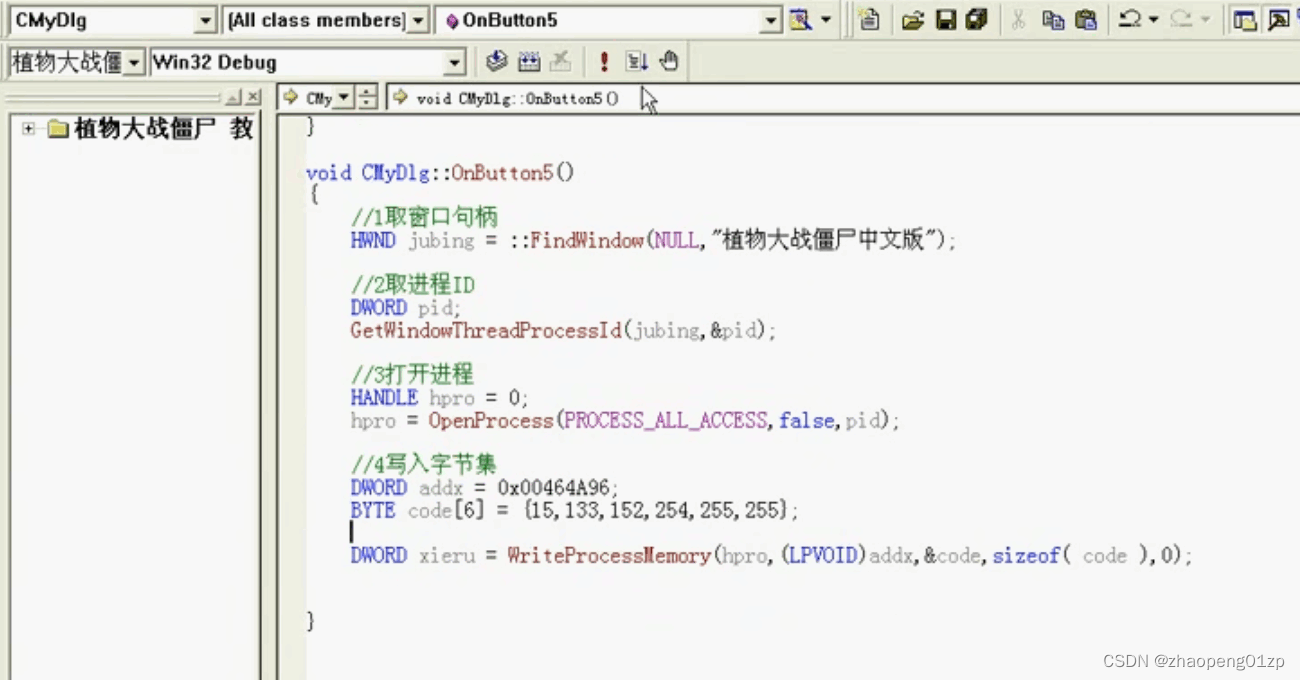1300x680 pixels.
Task: Click the Save All icon
Action: [x=976, y=19]
